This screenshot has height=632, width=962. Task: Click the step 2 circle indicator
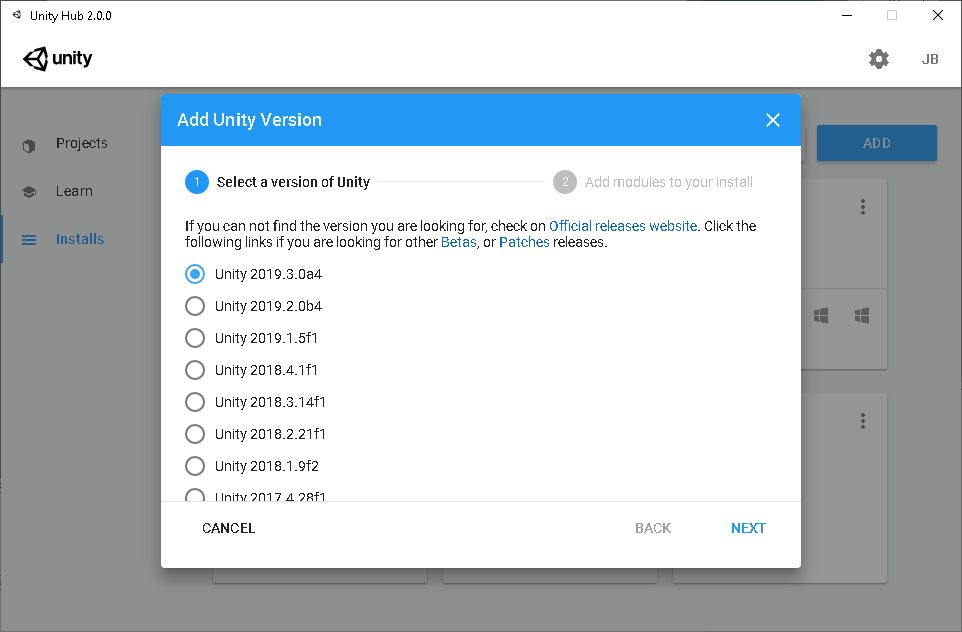(564, 182)
